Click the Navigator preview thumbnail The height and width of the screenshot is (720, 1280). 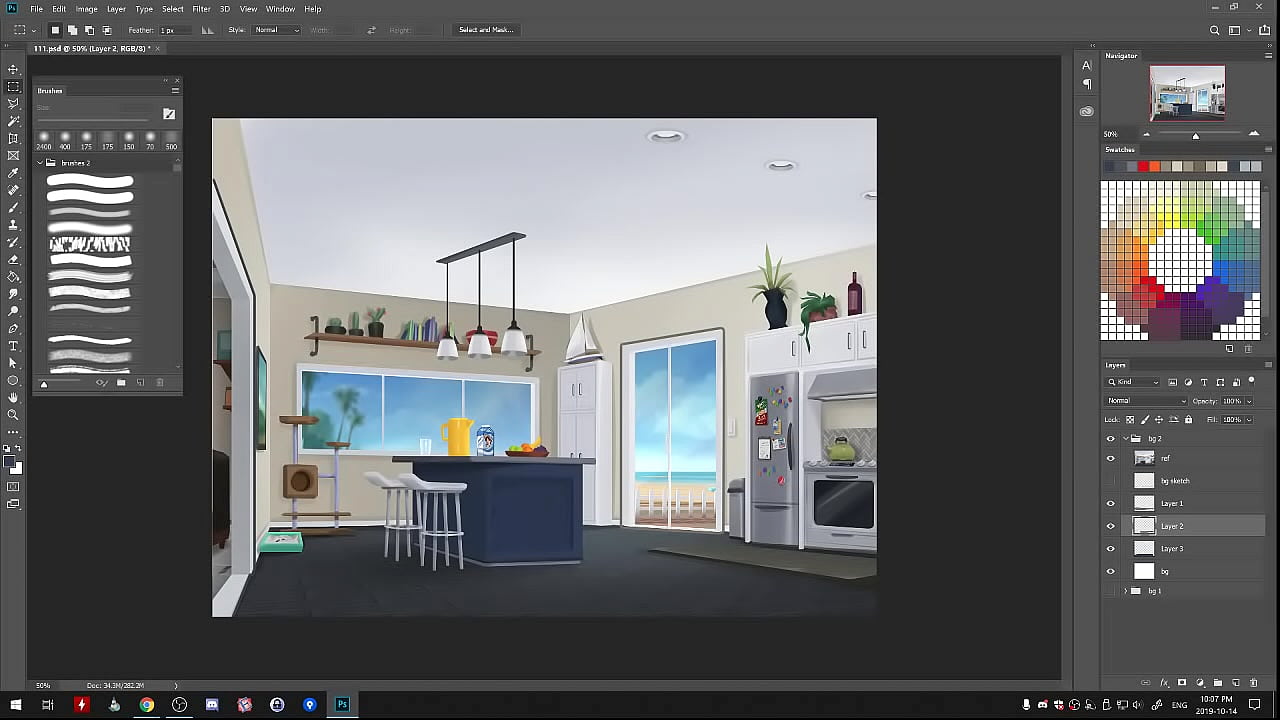click(1187, 93)
